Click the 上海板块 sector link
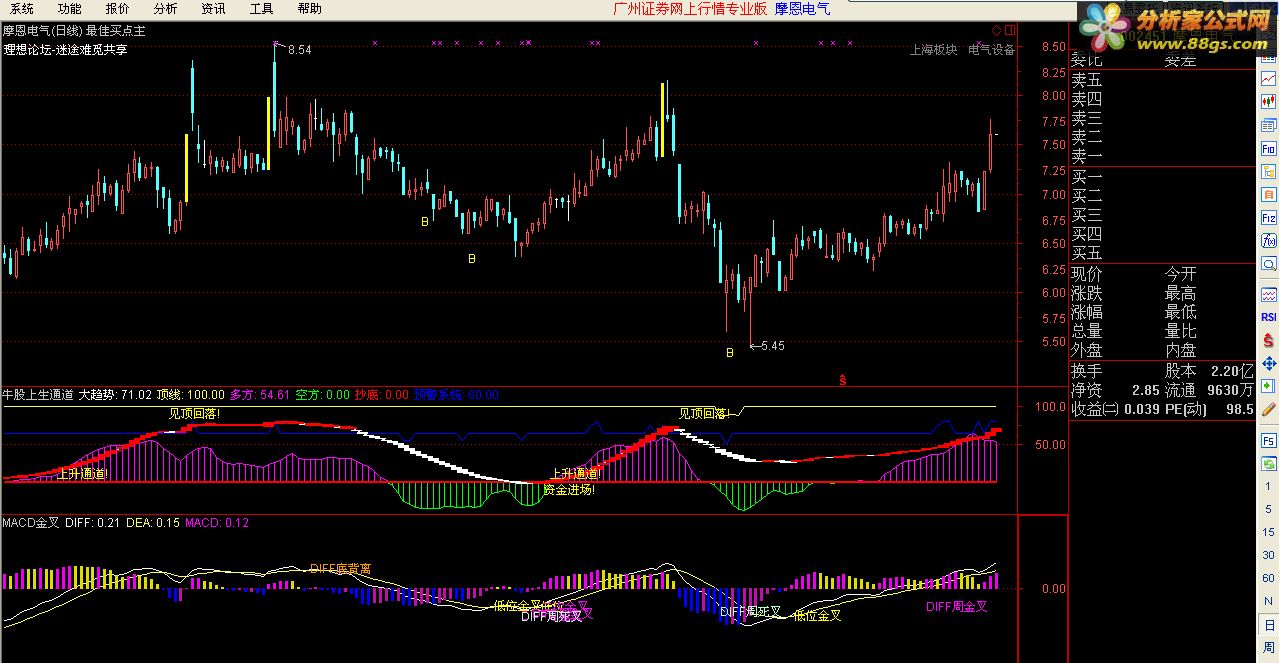Screen dimensions: 1279x663 click(933, 49)
